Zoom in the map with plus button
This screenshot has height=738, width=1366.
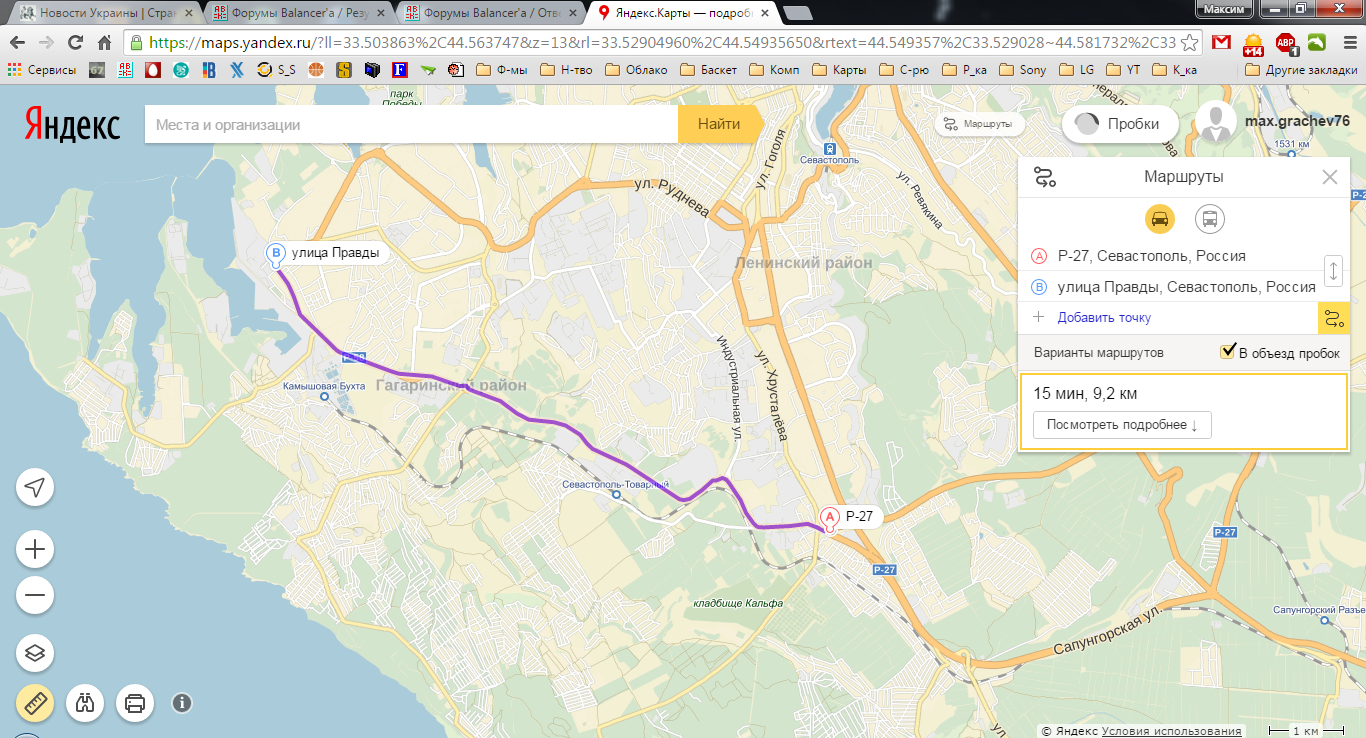pos(35,549)
